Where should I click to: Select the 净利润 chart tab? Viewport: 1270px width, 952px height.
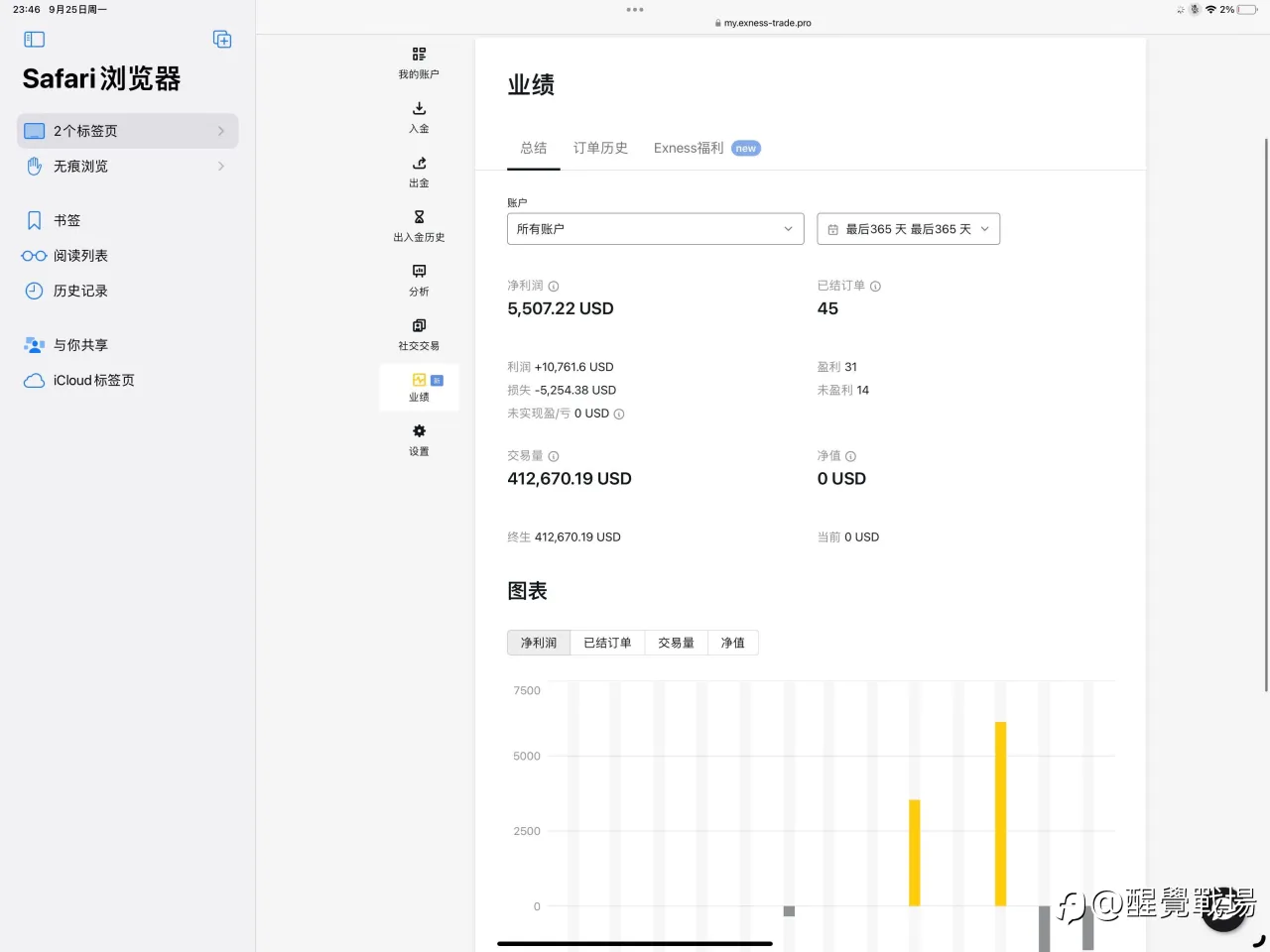(x=539, y=643)
